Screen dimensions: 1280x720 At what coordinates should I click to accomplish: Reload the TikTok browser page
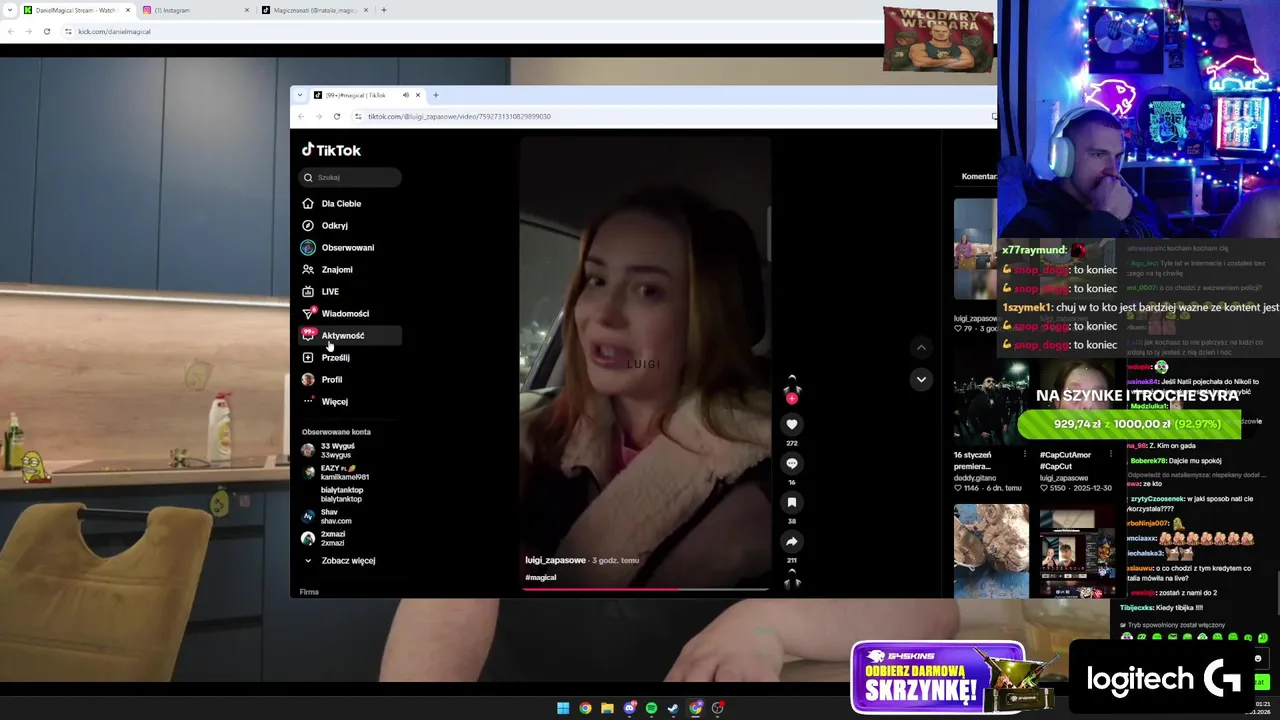[x=337, y=116]
